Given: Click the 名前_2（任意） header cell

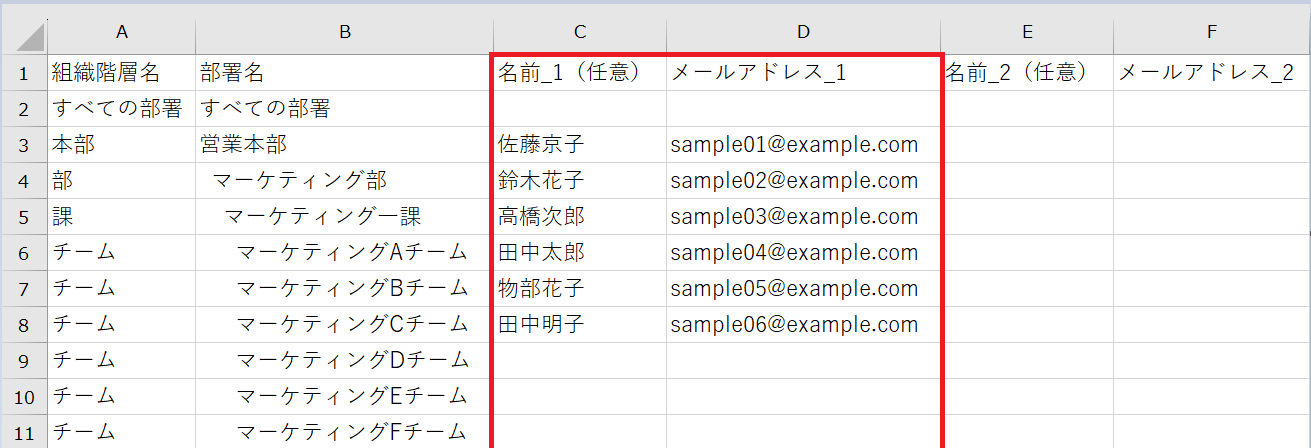Looking at the screenshot, I should pyautogui.click(x=1027, y=73).
